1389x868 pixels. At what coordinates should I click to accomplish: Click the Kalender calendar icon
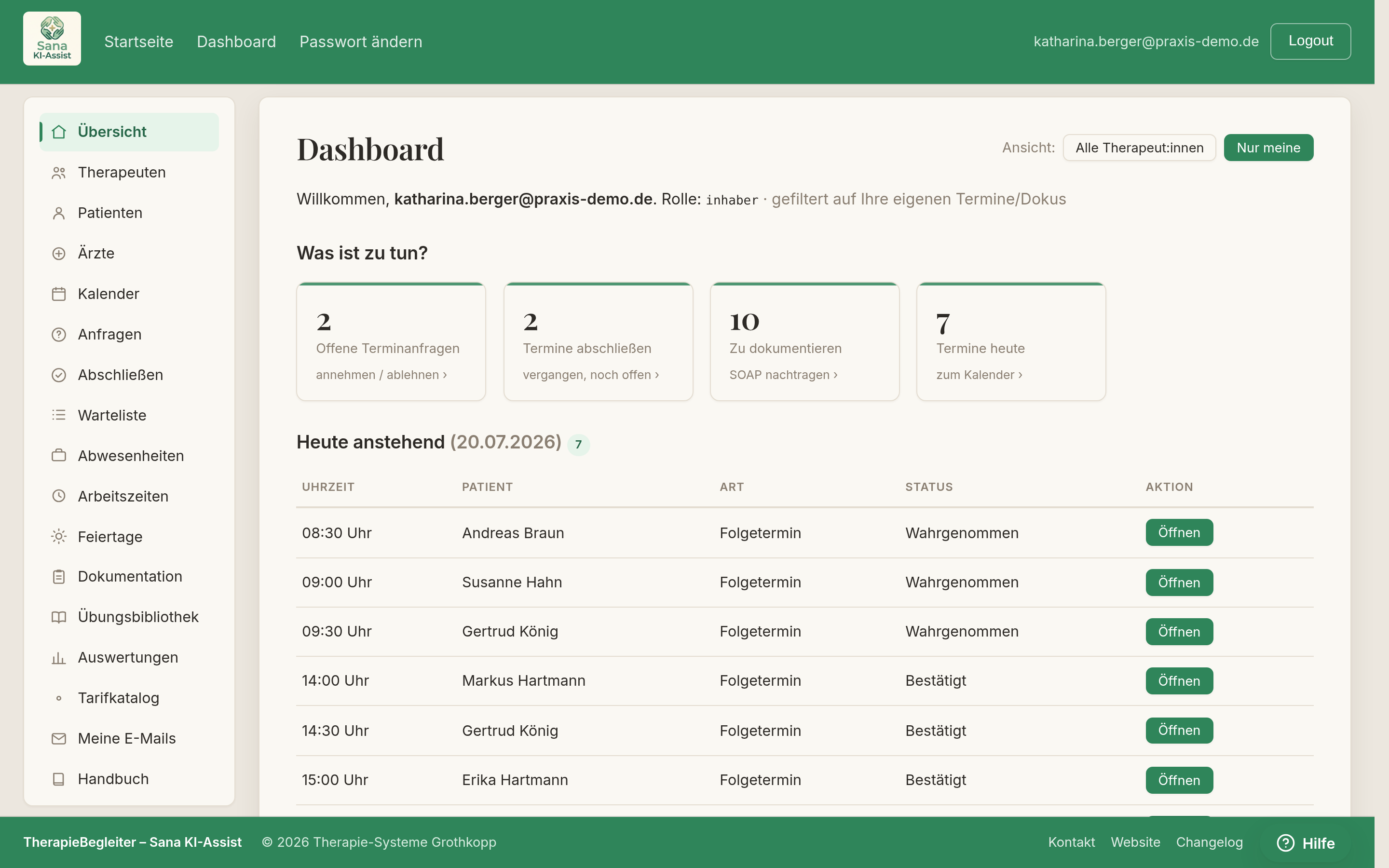click(58, 294)
